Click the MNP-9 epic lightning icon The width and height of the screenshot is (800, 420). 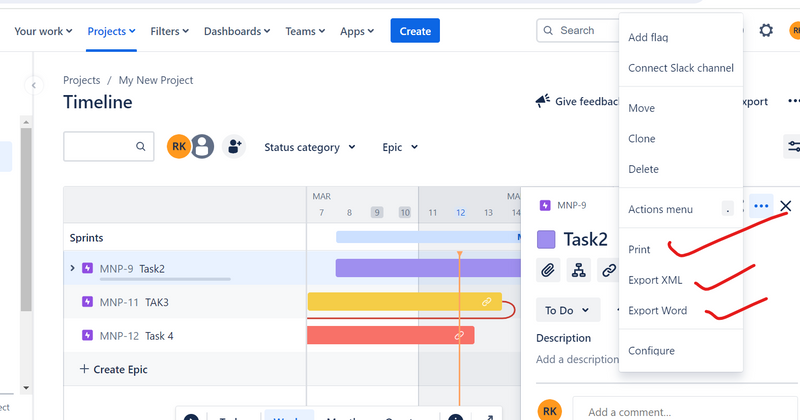tap(87, 268)
